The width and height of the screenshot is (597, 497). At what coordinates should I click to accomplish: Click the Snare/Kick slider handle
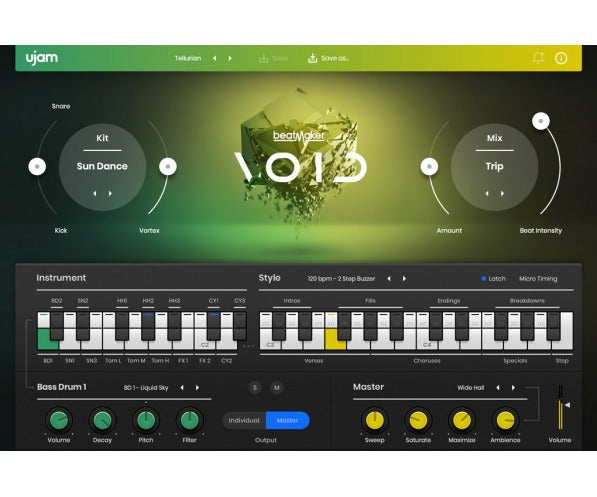(x=37, y=166)
